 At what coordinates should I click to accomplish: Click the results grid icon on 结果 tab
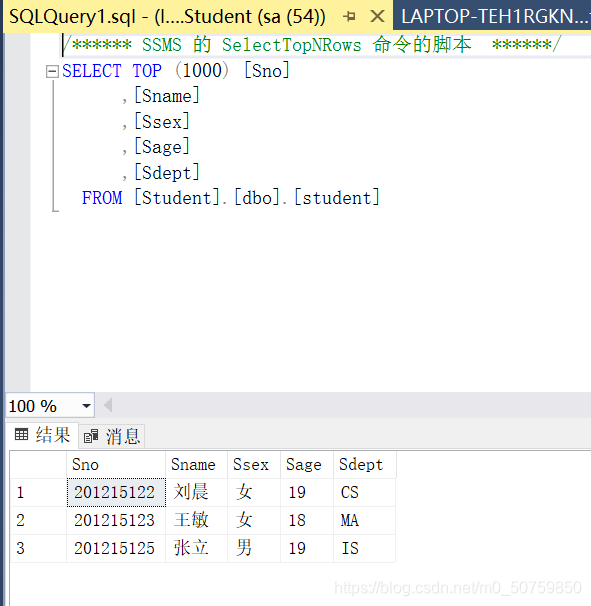point(21,434)
